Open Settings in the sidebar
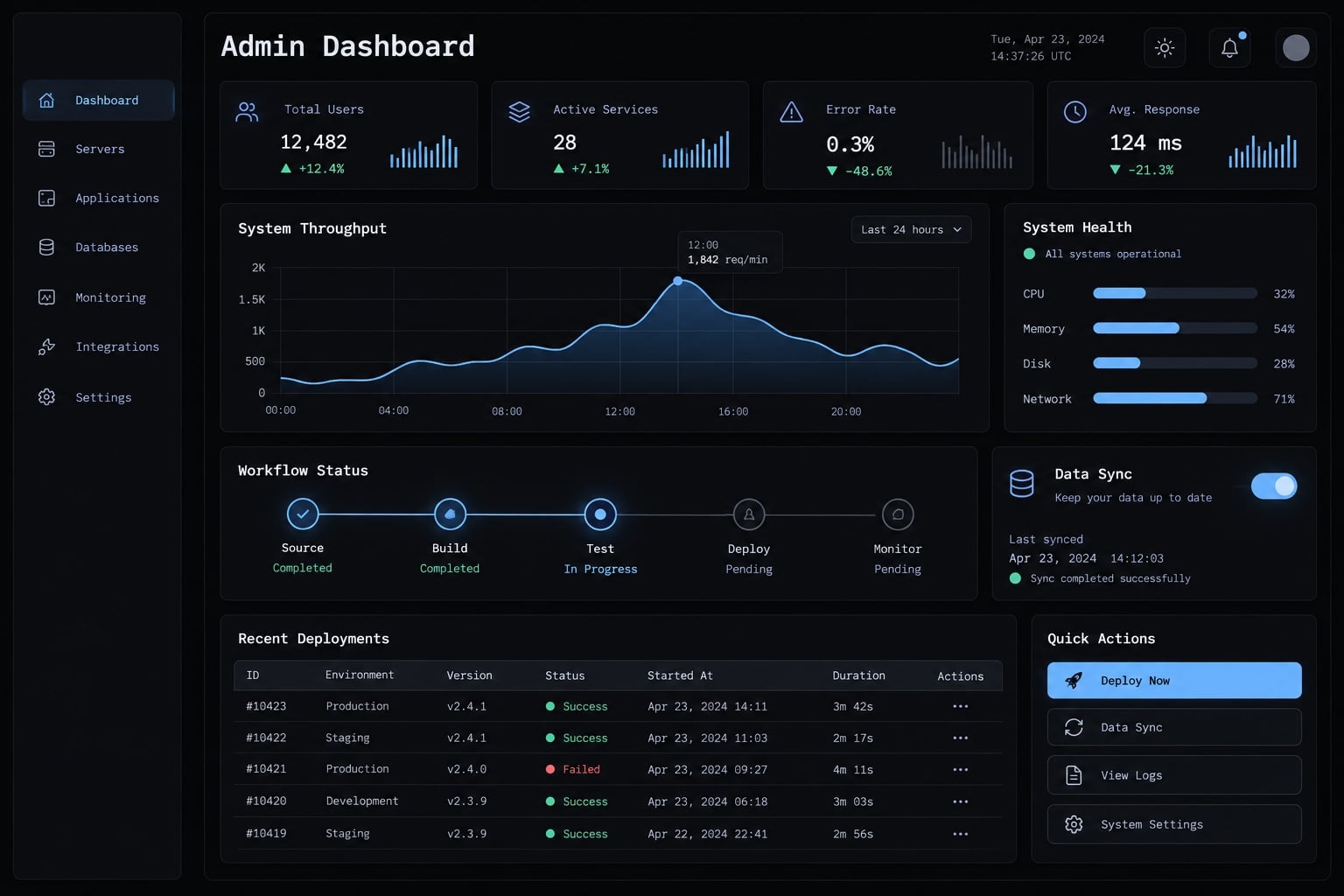This screenshot has height=896, width=1344. pos(98,397)
